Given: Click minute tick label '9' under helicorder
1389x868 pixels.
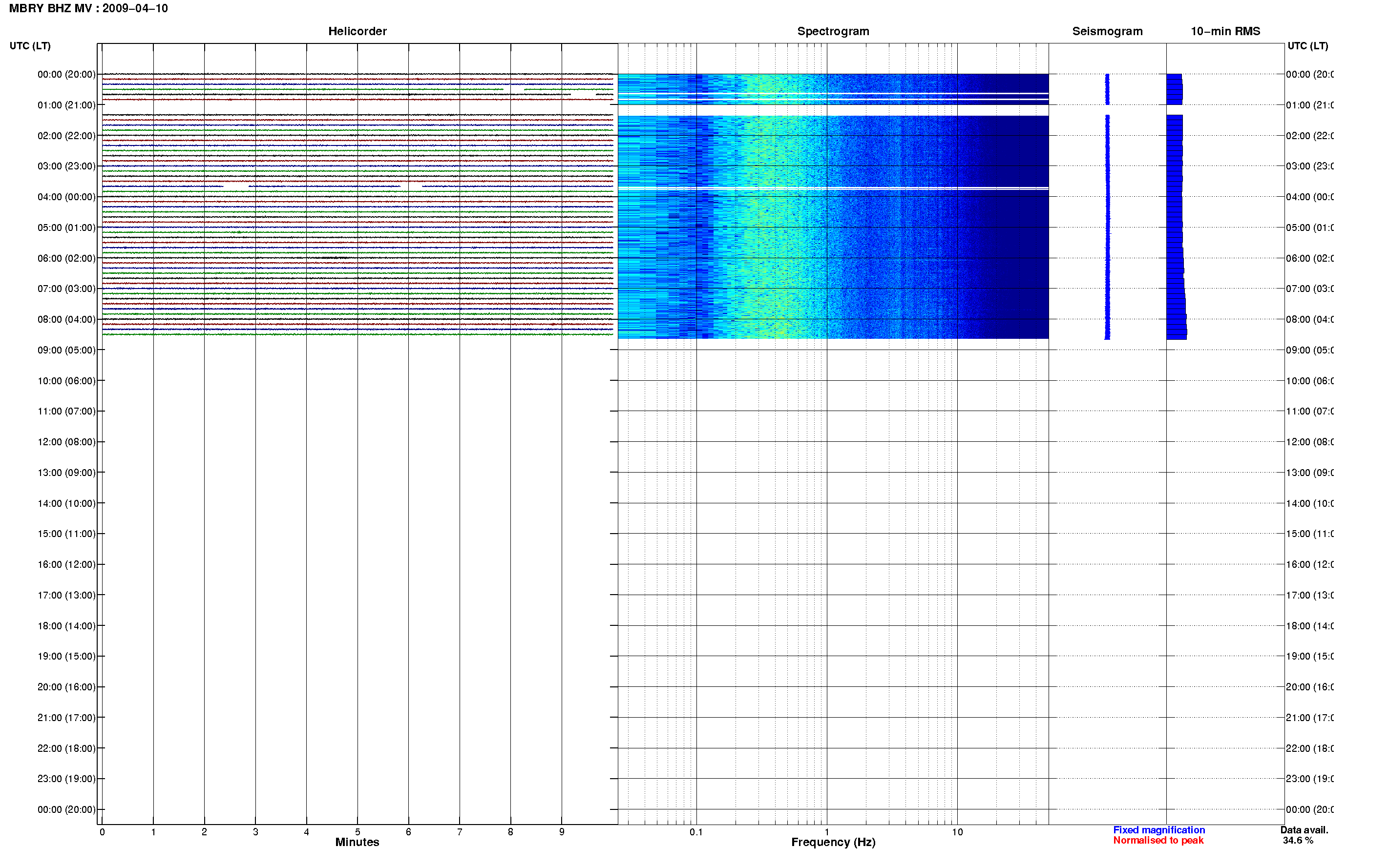Looking at the screenshot, I should point(562,832).
